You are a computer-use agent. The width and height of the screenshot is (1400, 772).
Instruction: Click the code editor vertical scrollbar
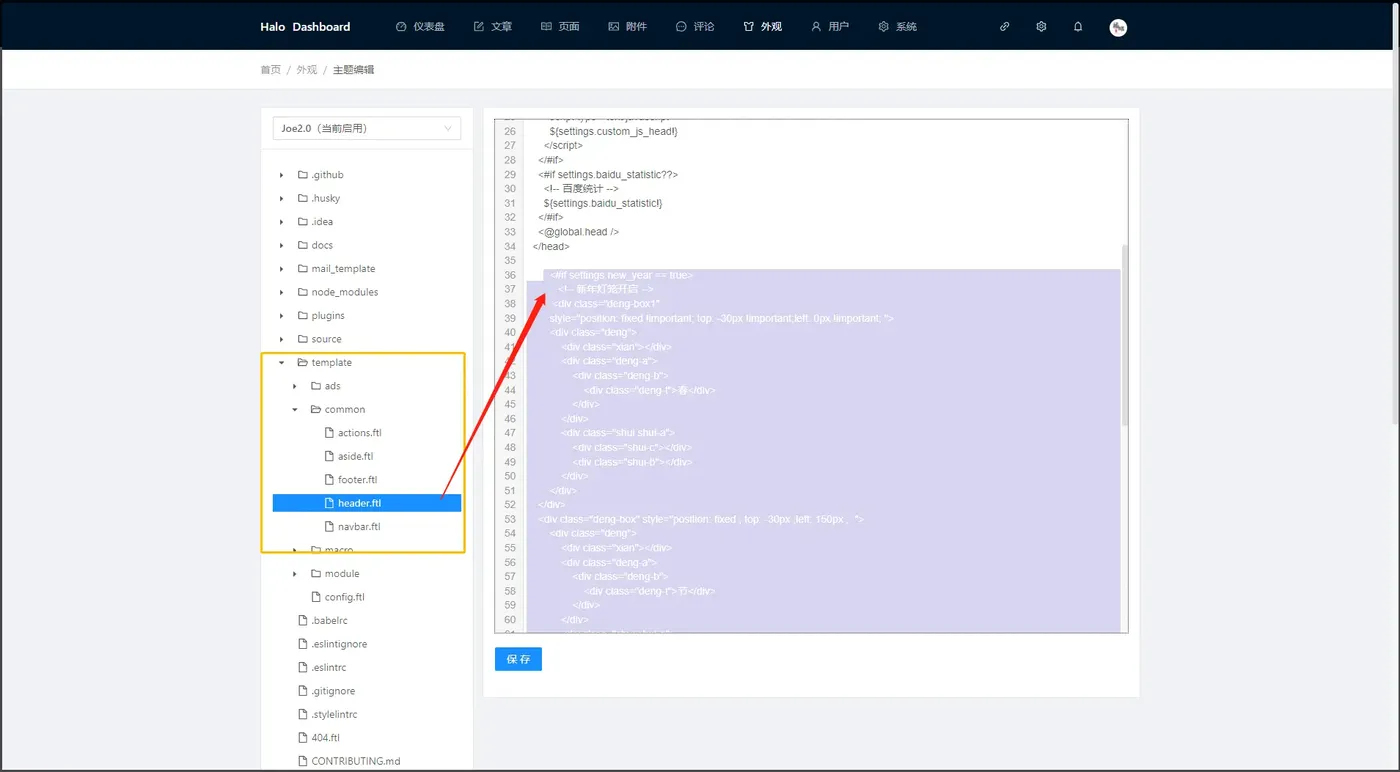[1124, 335]
